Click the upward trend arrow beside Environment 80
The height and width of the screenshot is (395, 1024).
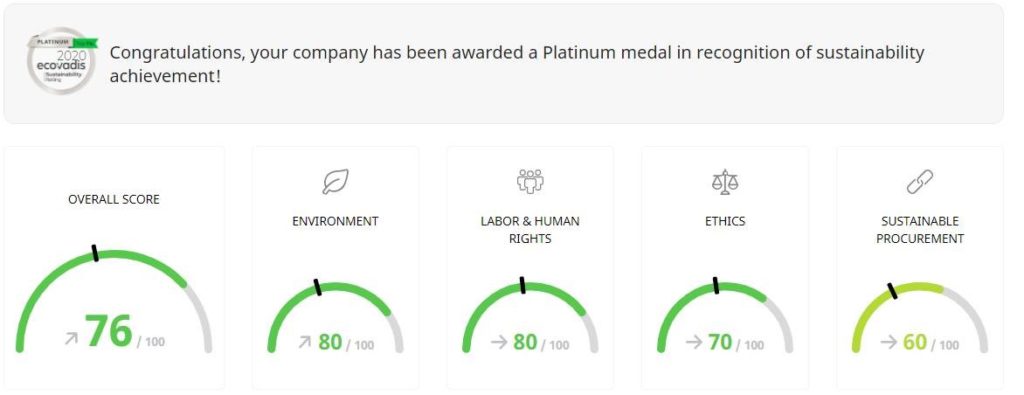(304, 342)
